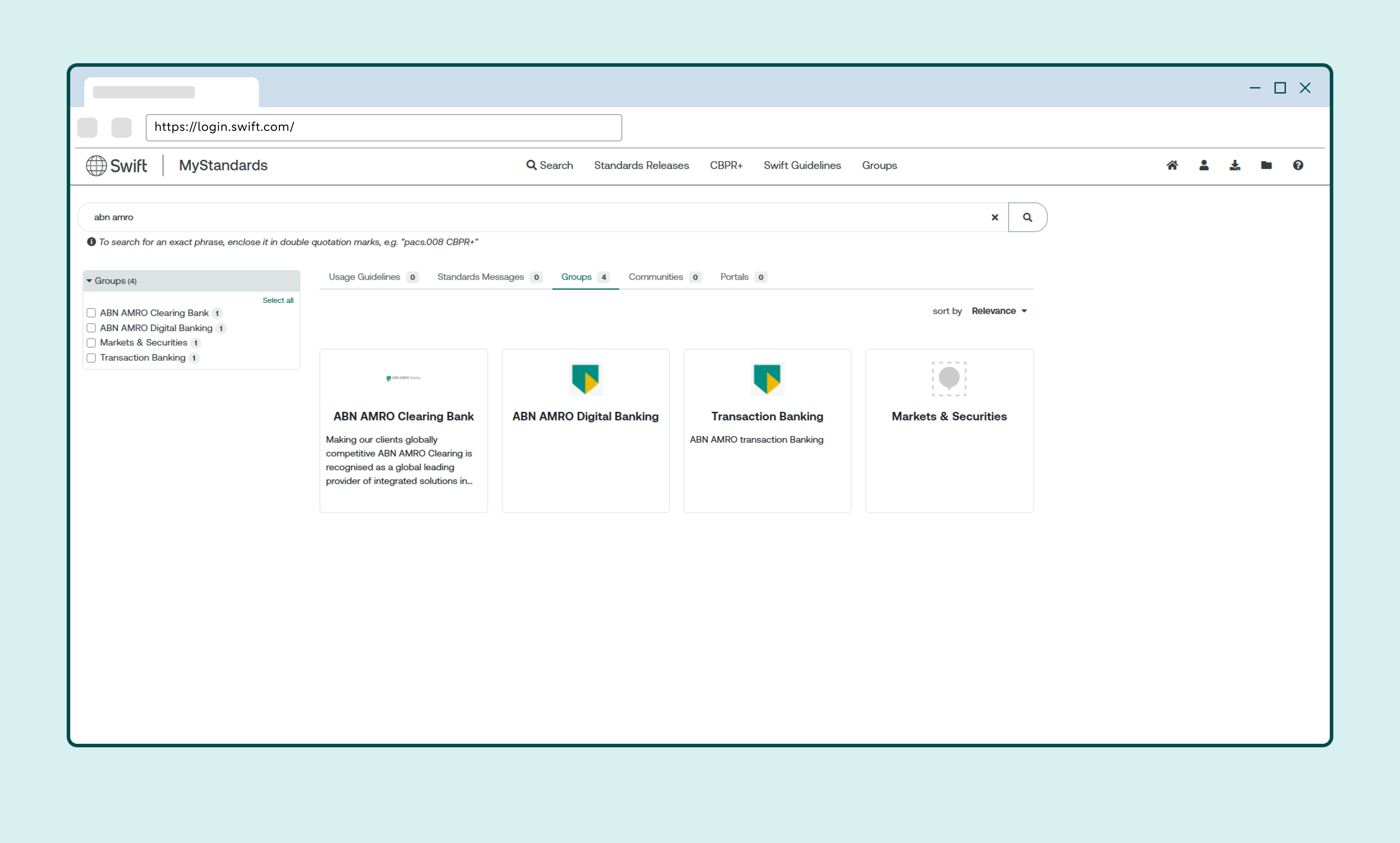Click the browser back button placeholder
This screenshot has width=1400, height=843.
click(87, 127)
